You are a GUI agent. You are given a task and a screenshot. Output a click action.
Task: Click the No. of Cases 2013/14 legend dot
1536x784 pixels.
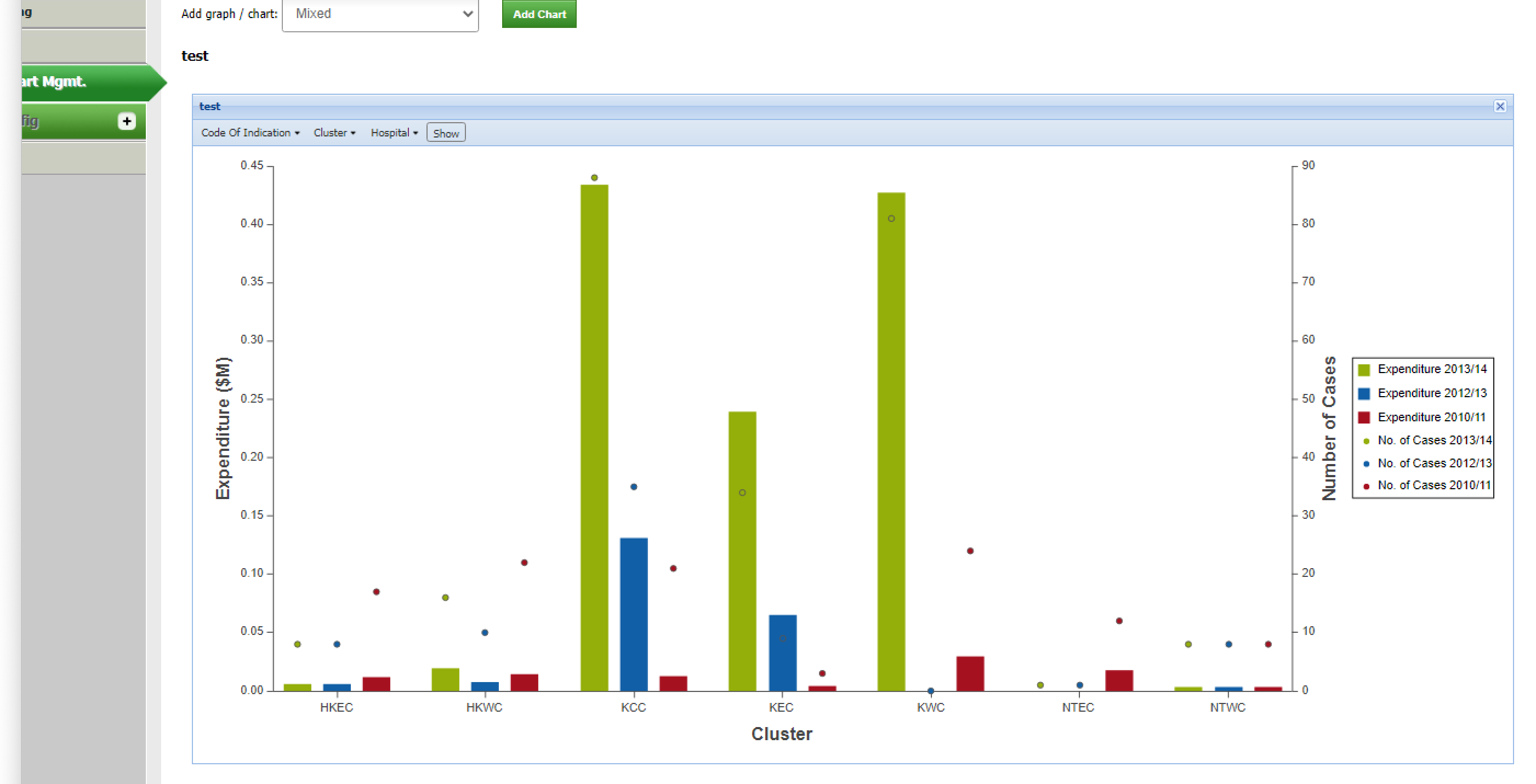tap(1366, 441)
